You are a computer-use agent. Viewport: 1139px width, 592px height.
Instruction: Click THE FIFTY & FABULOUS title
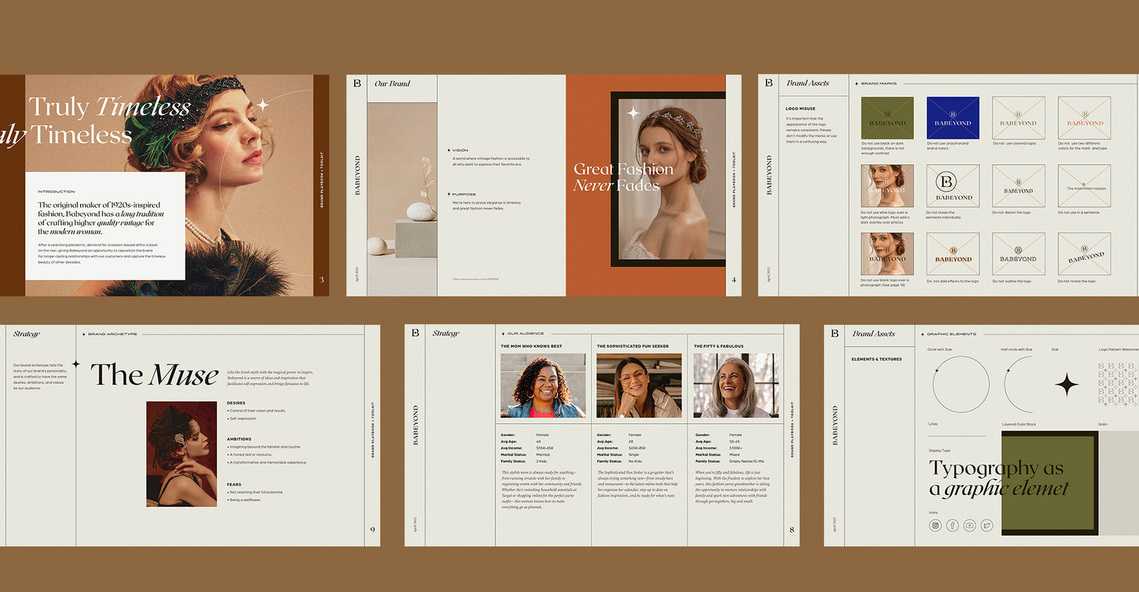coord(718,346)
